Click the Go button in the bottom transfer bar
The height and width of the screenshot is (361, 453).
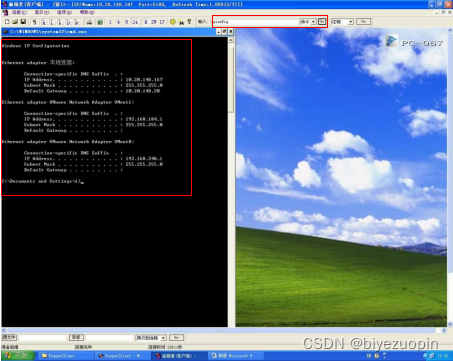tap(177, 337)
